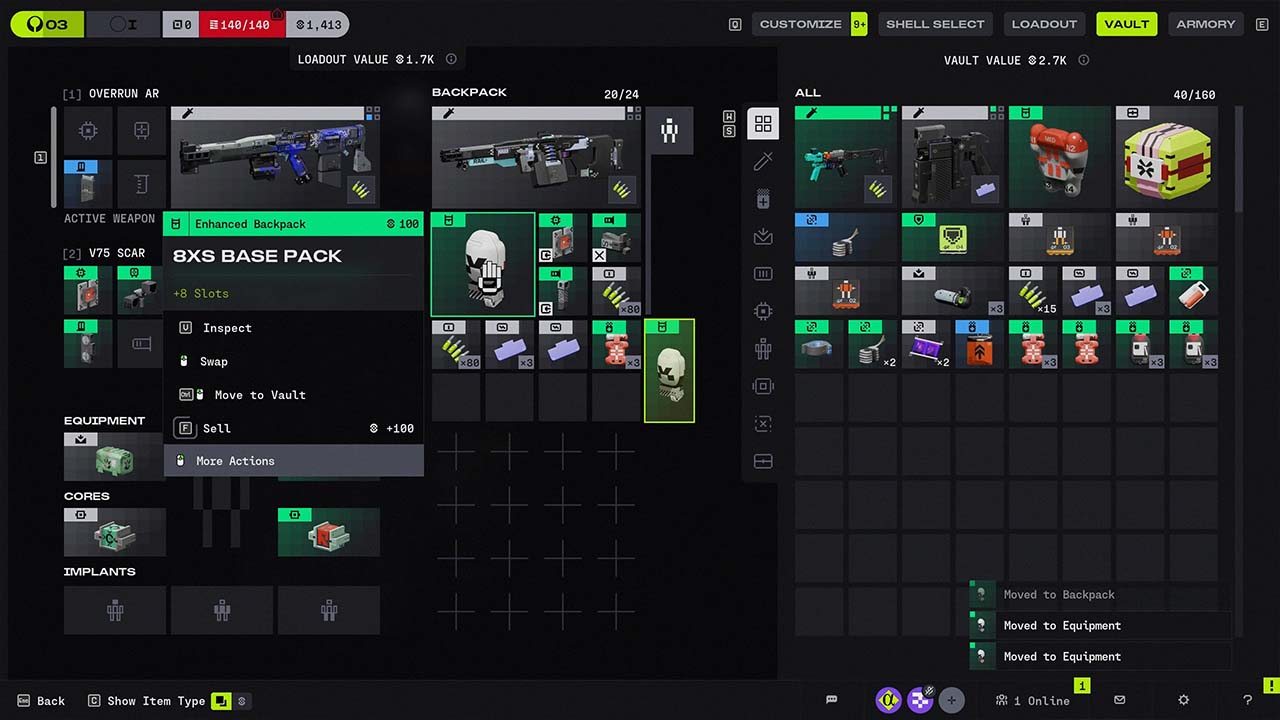Filter vault by cores chip icon
Screen dimensions: 1280x720
763,311
